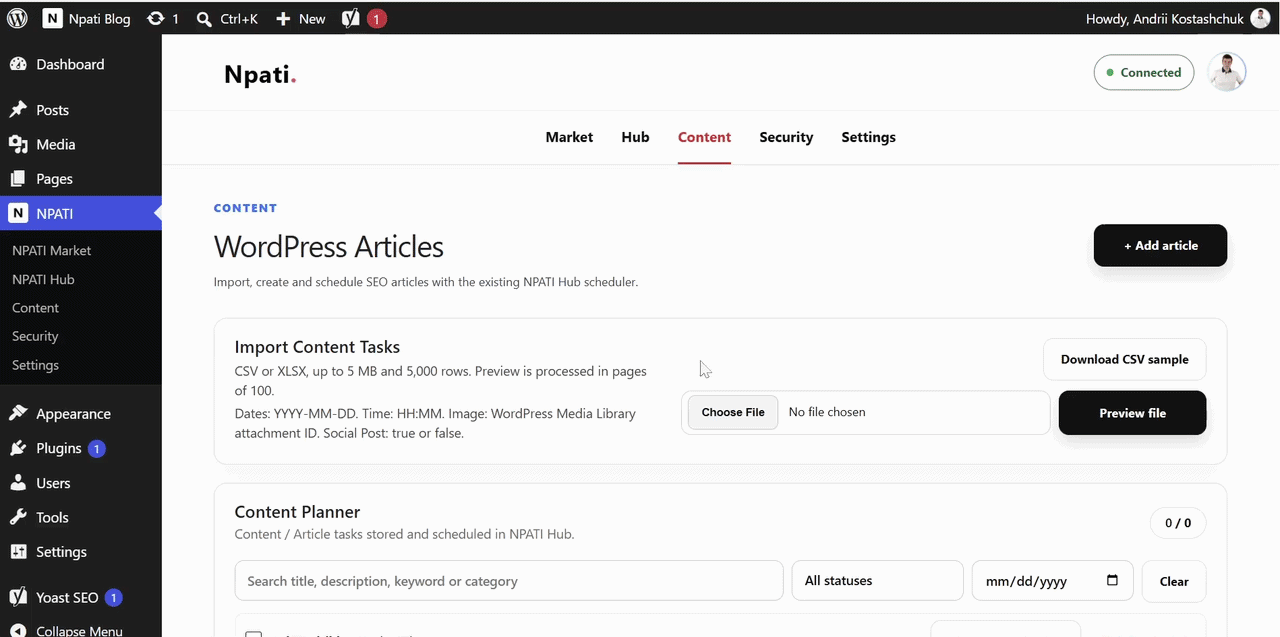The height and width of the screenshot is (637, 1280).
Task: Select the NPATI sidebar menu
Action: click(x=80, y=213)
